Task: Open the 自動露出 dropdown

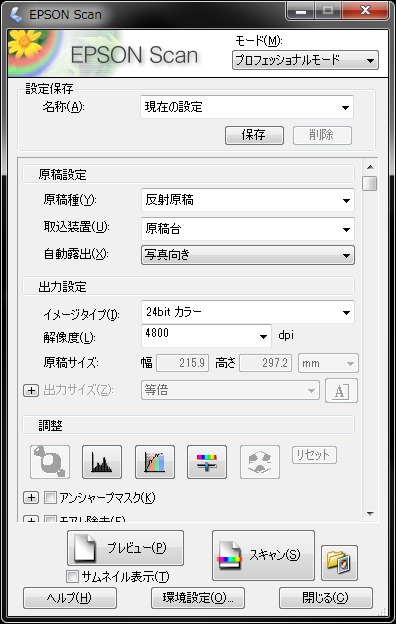Action: click(x=248, y=255)
